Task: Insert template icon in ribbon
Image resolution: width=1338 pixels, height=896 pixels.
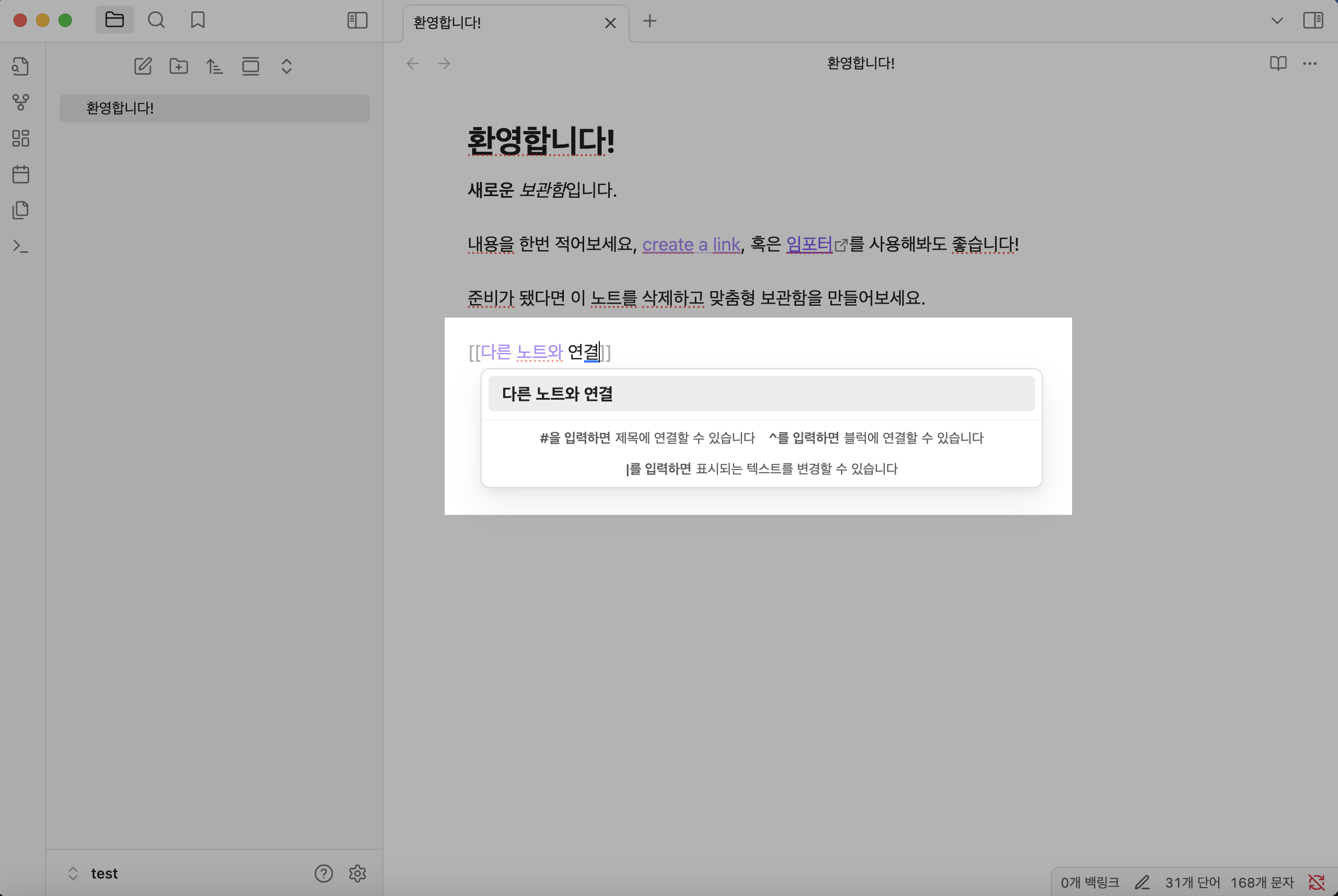Action: pyautogui.click(x=21, y=210)
